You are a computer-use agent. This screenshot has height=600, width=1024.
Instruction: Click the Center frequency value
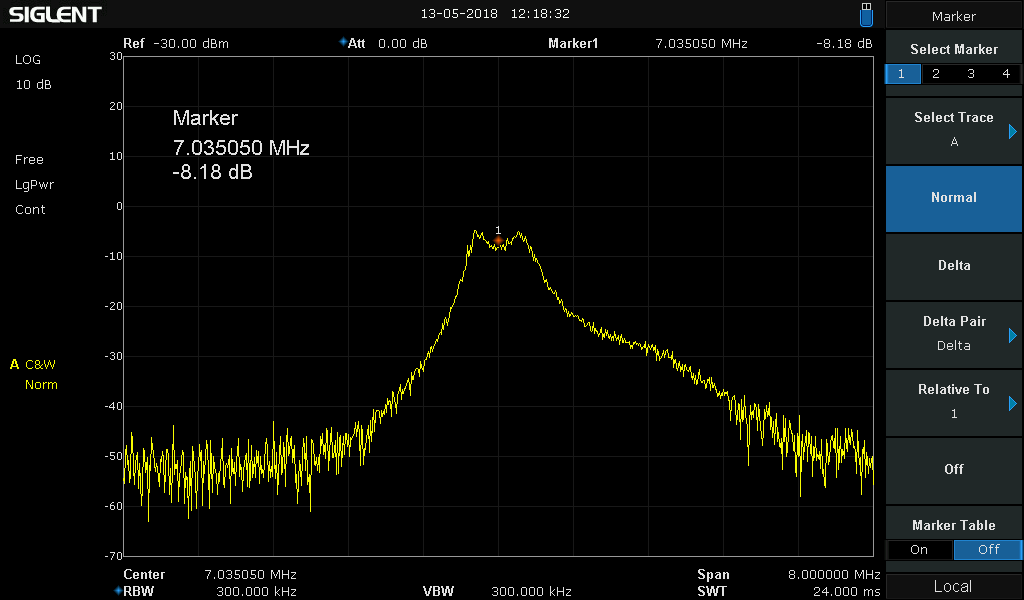click(x=250, y=575)
